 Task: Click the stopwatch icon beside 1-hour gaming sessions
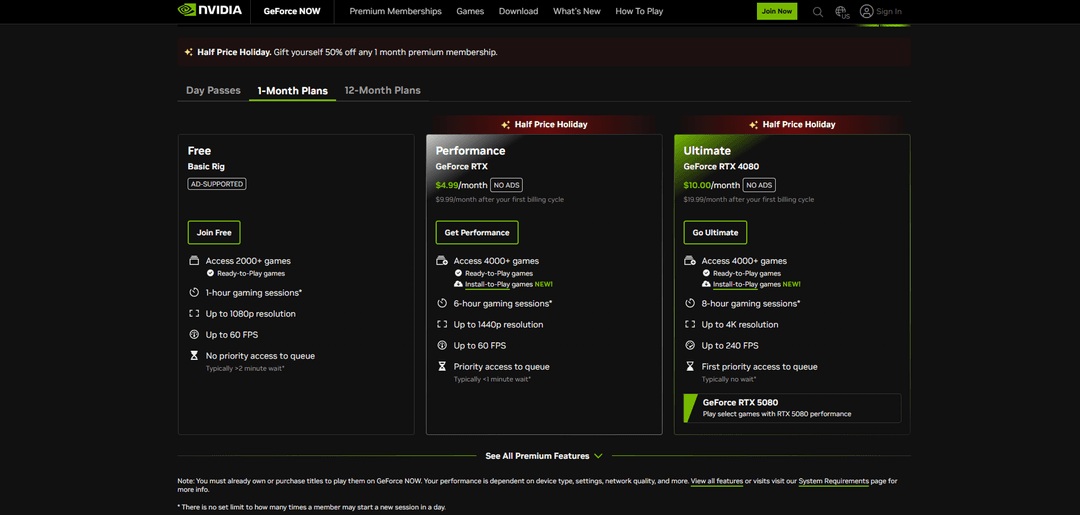(x=194, y=293)
